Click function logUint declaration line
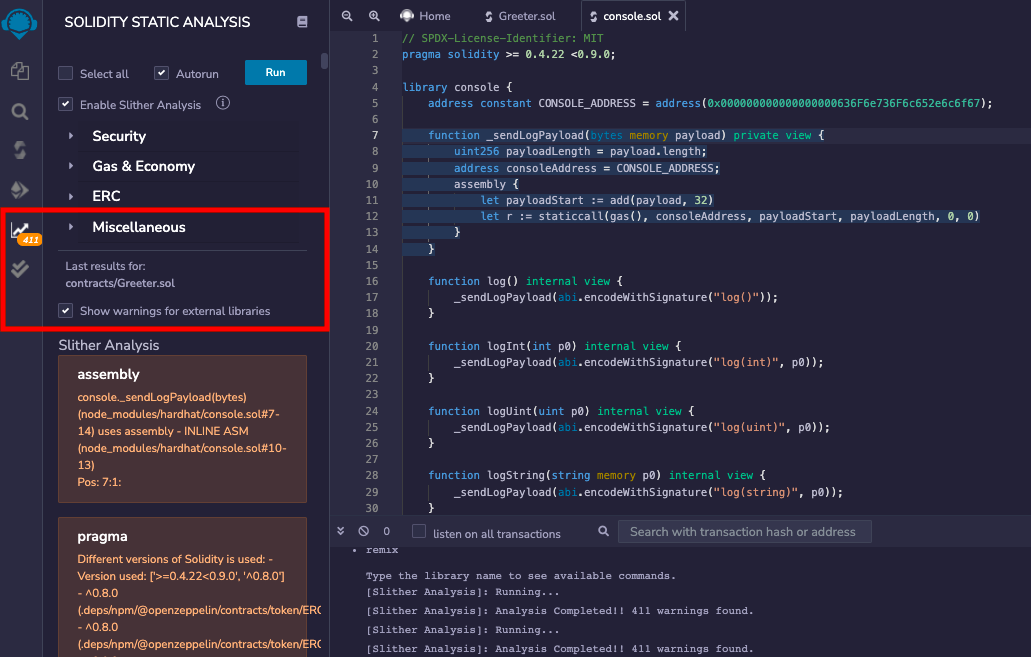 [x=561, y=411]
